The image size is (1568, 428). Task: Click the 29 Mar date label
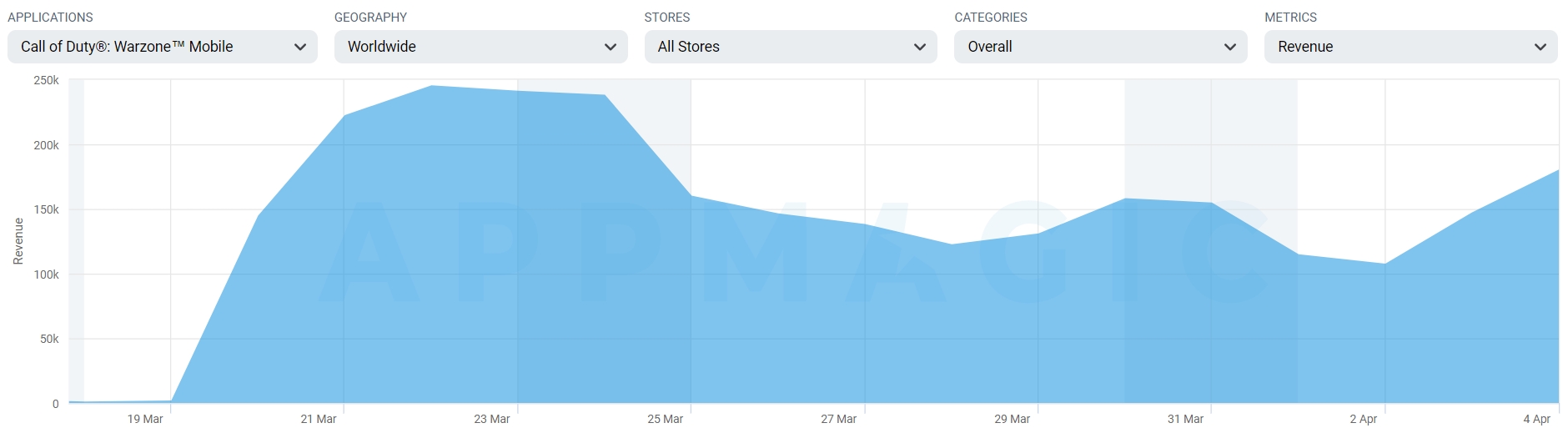coord(1013,419)
